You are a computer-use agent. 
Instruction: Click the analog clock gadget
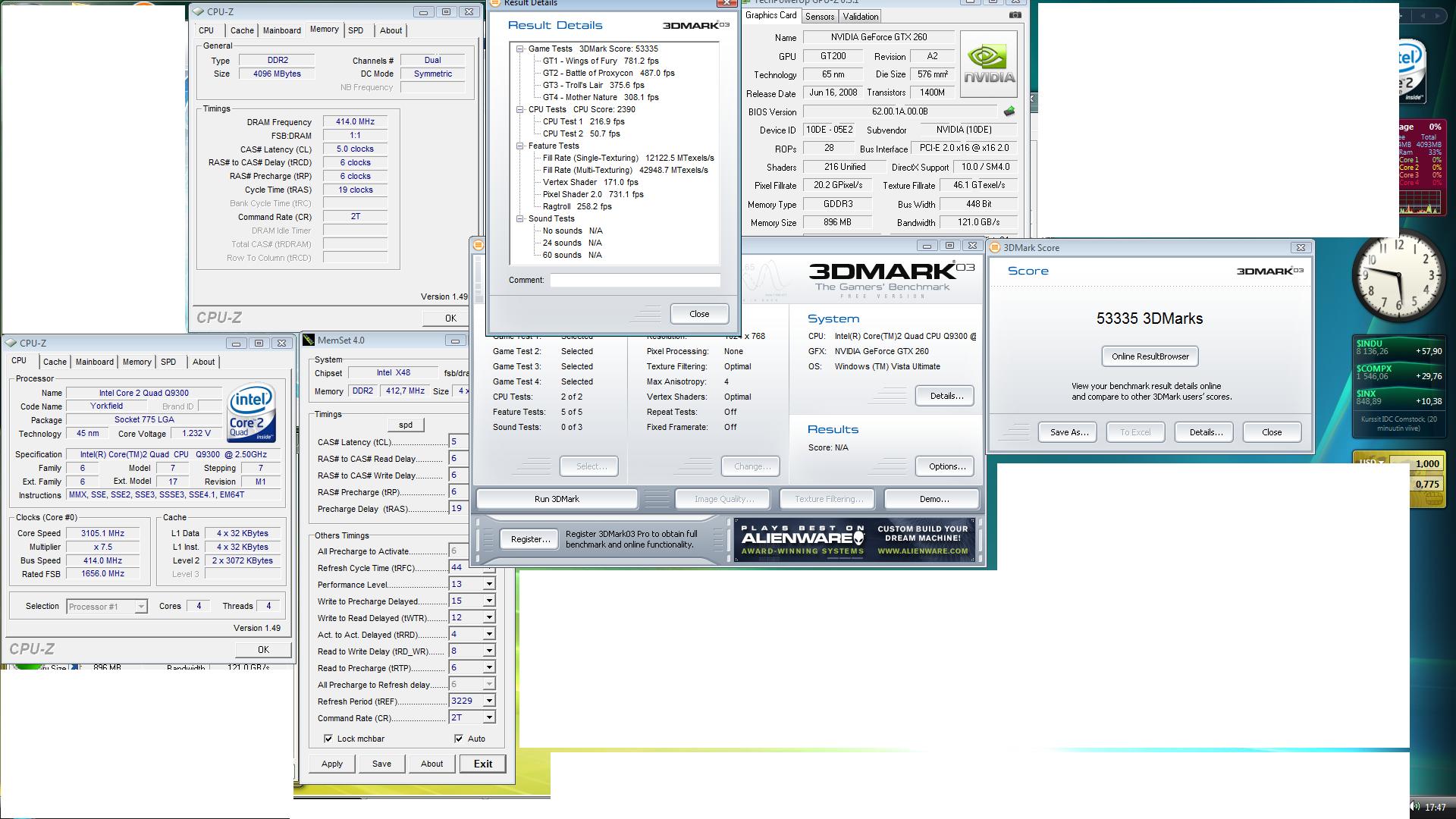pos(1399,276)
